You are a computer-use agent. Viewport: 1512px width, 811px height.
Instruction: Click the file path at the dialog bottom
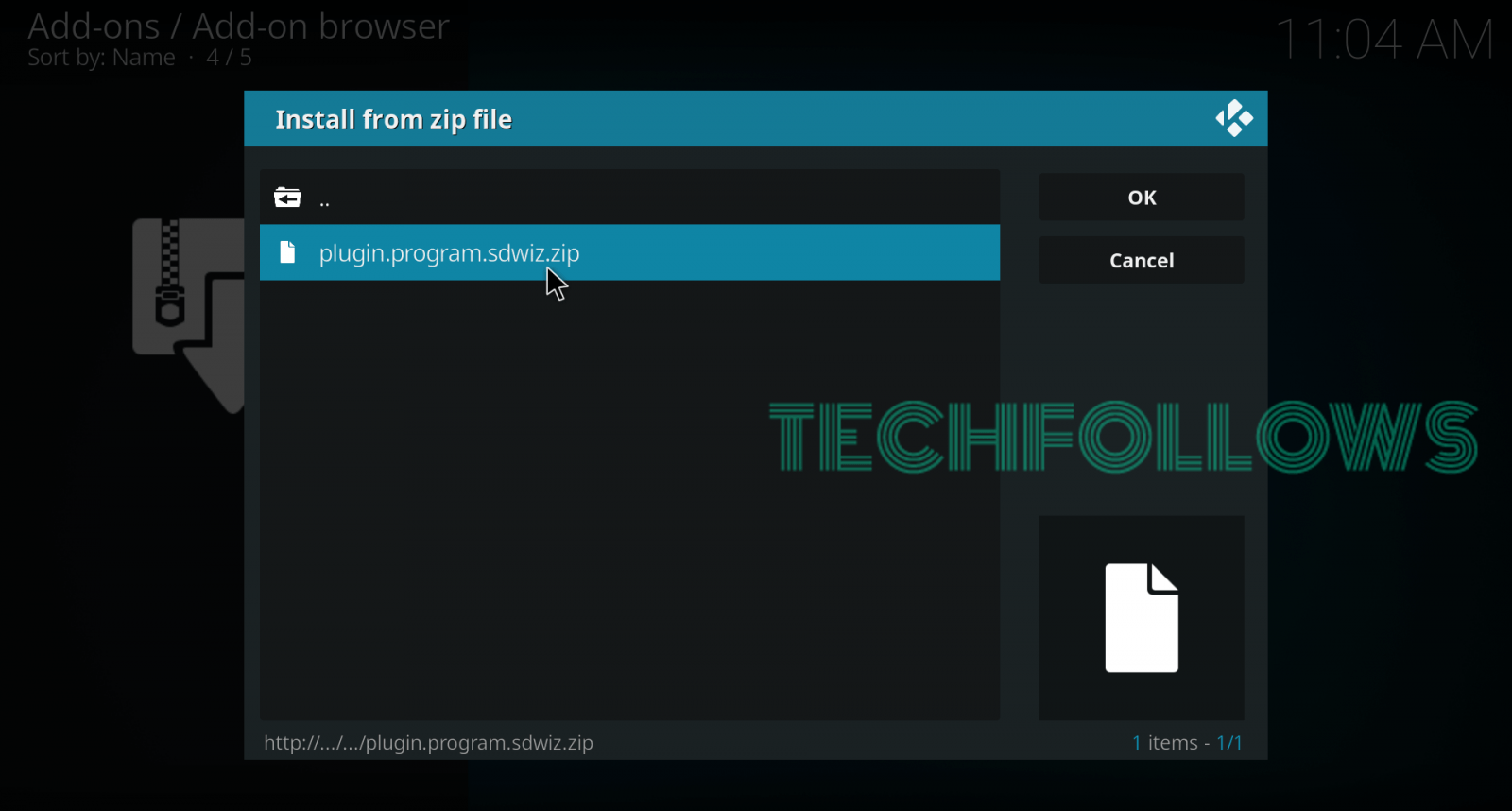[428, 743]
